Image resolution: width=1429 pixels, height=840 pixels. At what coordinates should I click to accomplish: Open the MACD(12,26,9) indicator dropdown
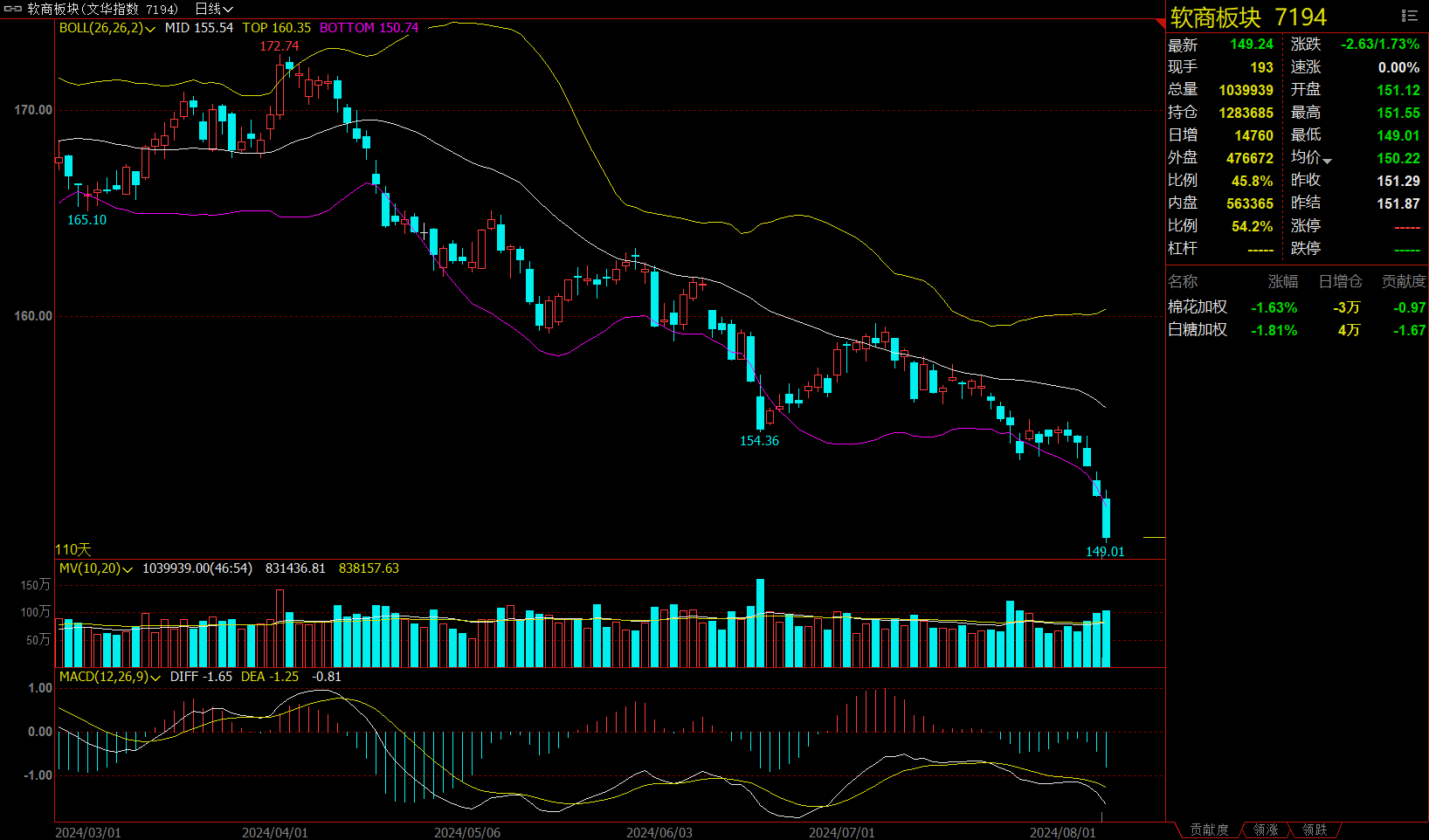155,678
